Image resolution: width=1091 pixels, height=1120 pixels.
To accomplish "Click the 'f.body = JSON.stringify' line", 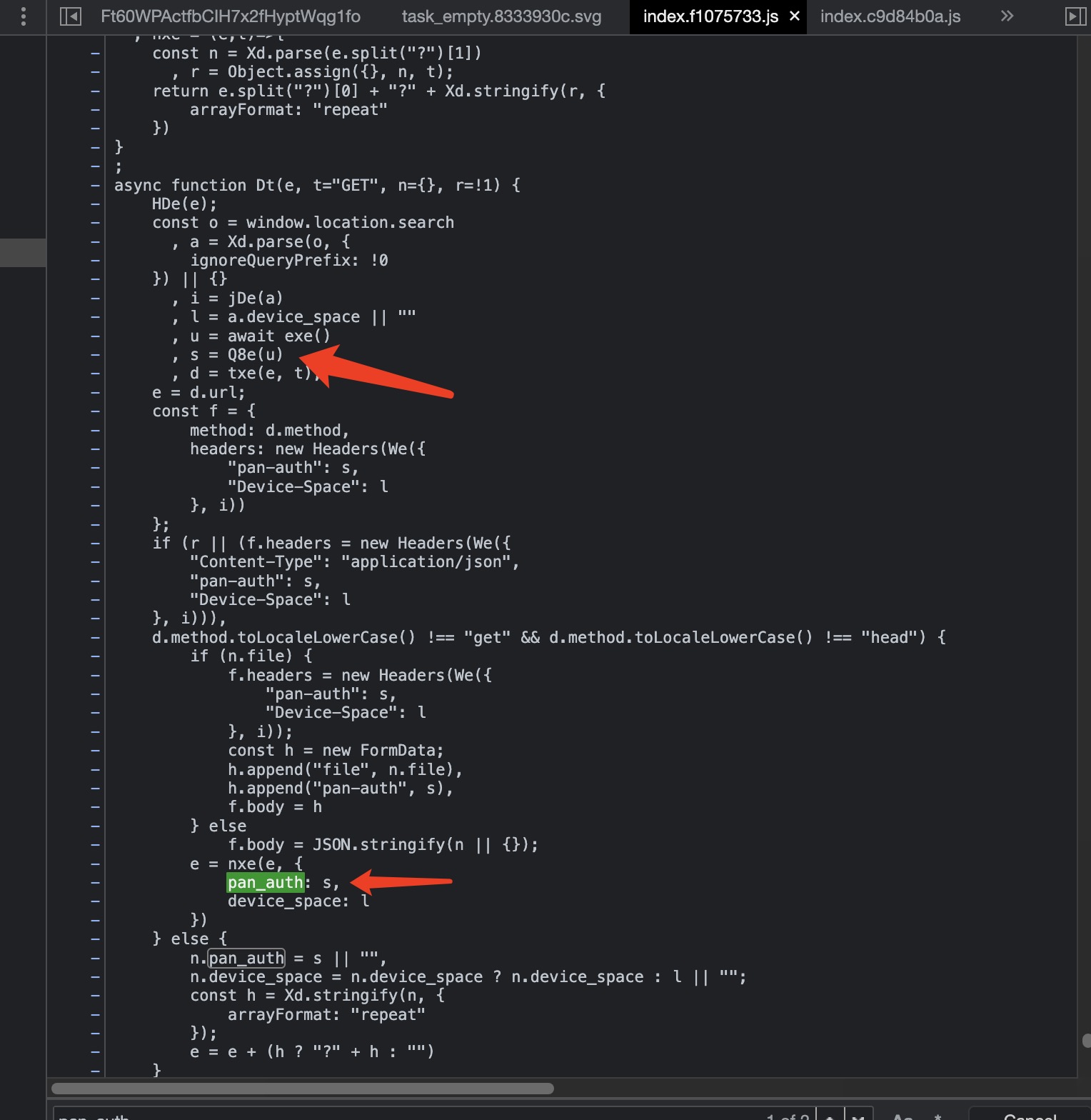I will [x=383, y=844].
